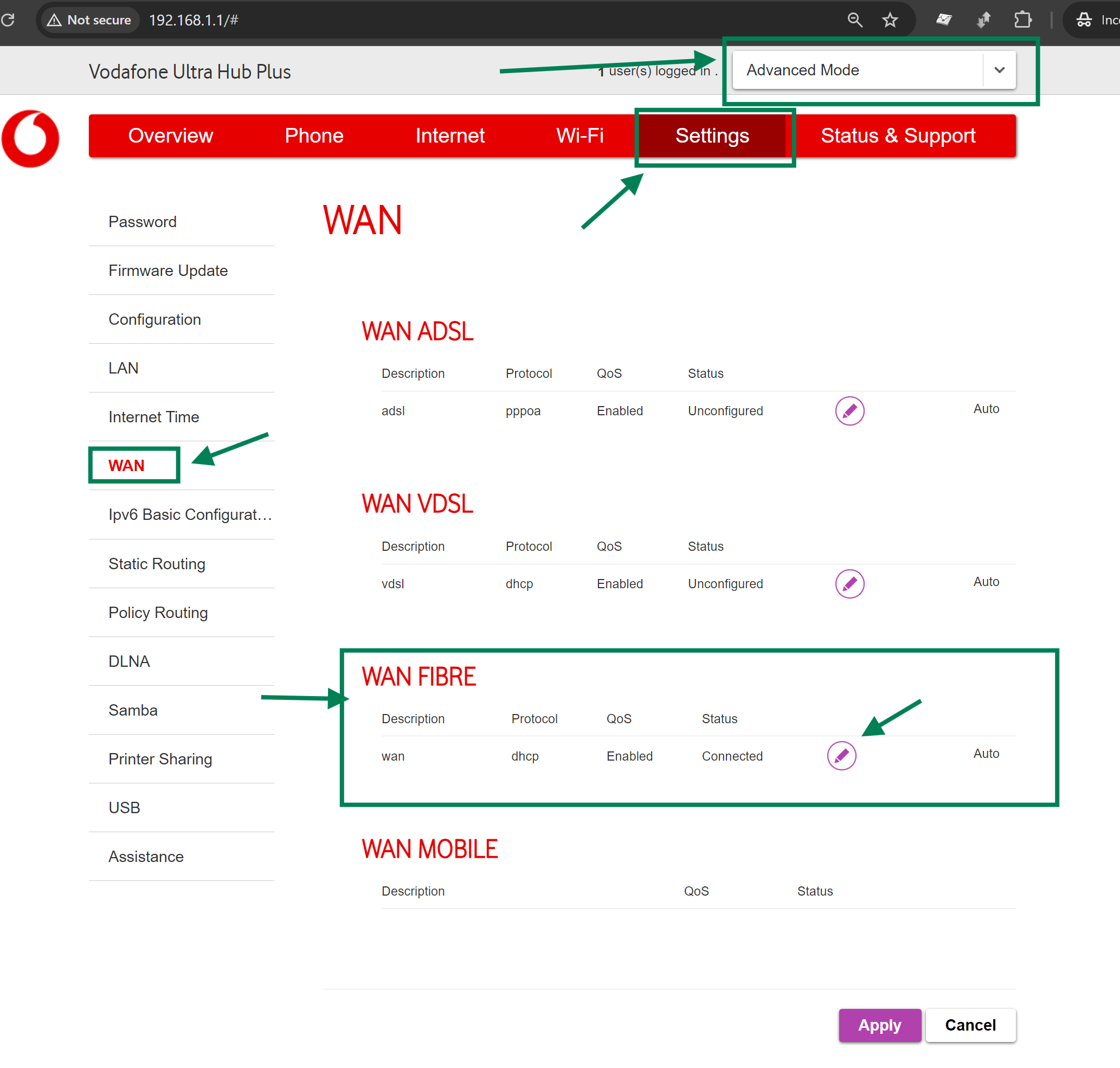The image size is (1120, 1068).
Task: Click 'Auto' in the wan fibre row
Action: point(986,754)
